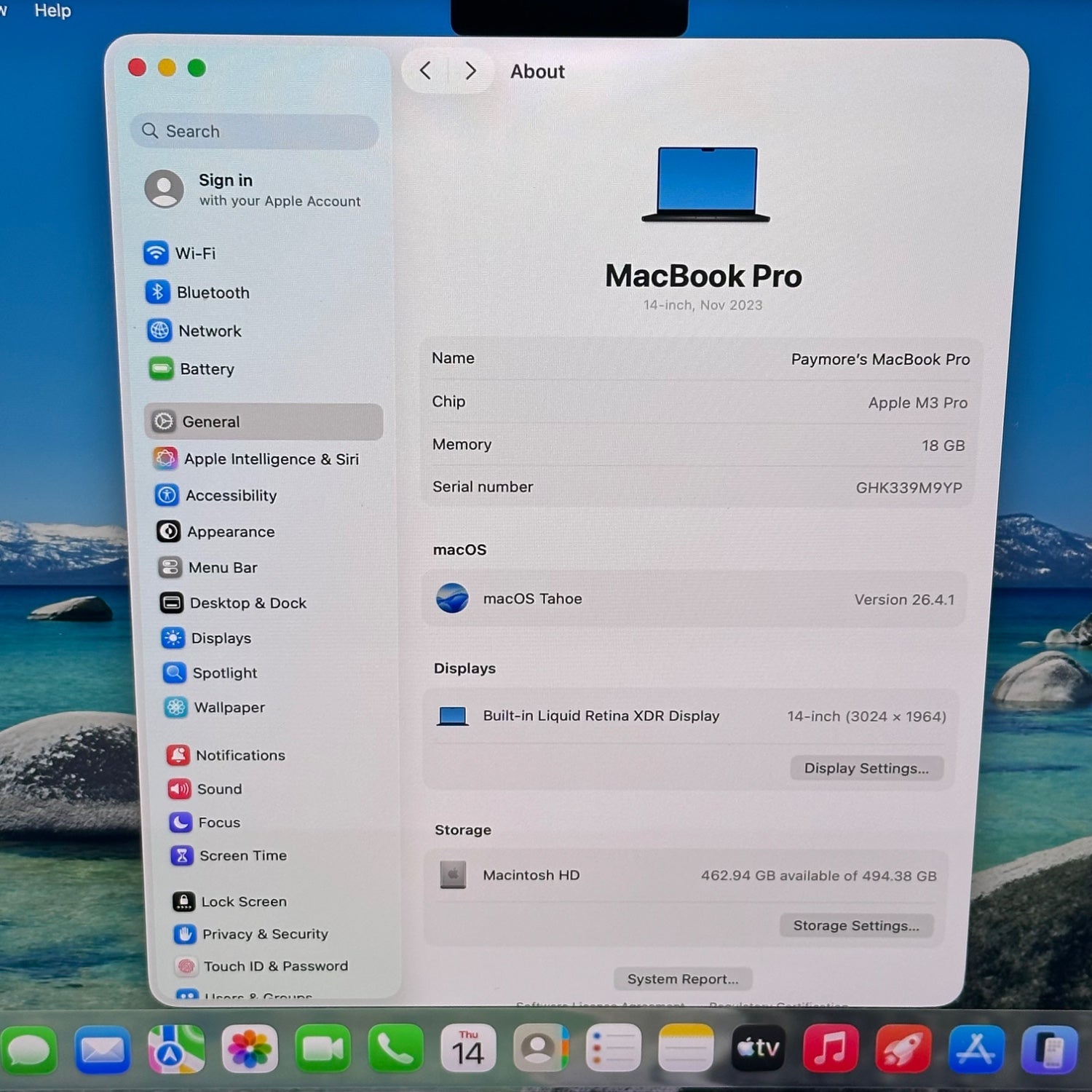Click the Display Settings button
Viewport: 1092px width, 1092px height.
(x=866, y=768)
